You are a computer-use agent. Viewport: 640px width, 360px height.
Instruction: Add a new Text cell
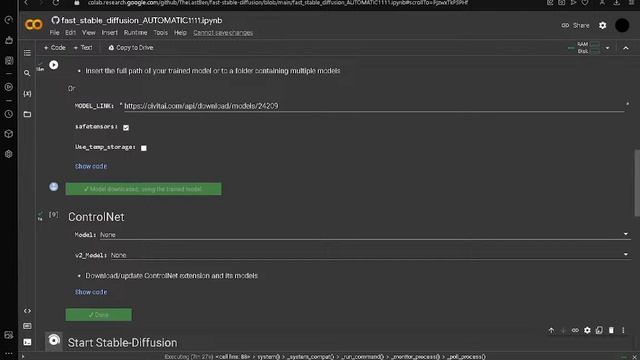83,48
